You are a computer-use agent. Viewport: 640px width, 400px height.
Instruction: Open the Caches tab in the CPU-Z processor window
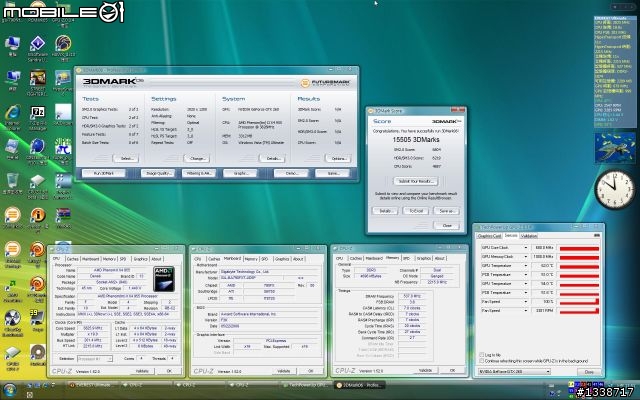point(72,259)
